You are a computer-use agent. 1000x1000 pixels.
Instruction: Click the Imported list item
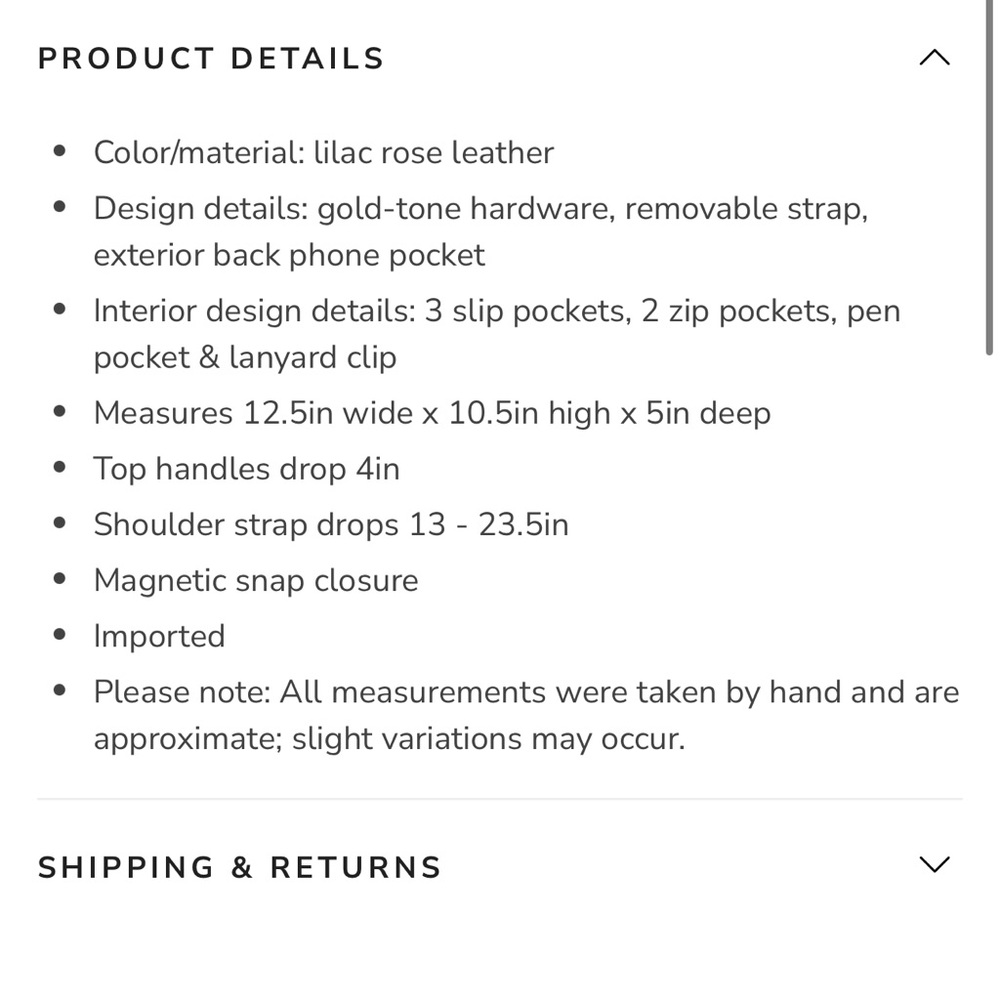(159, 637)
